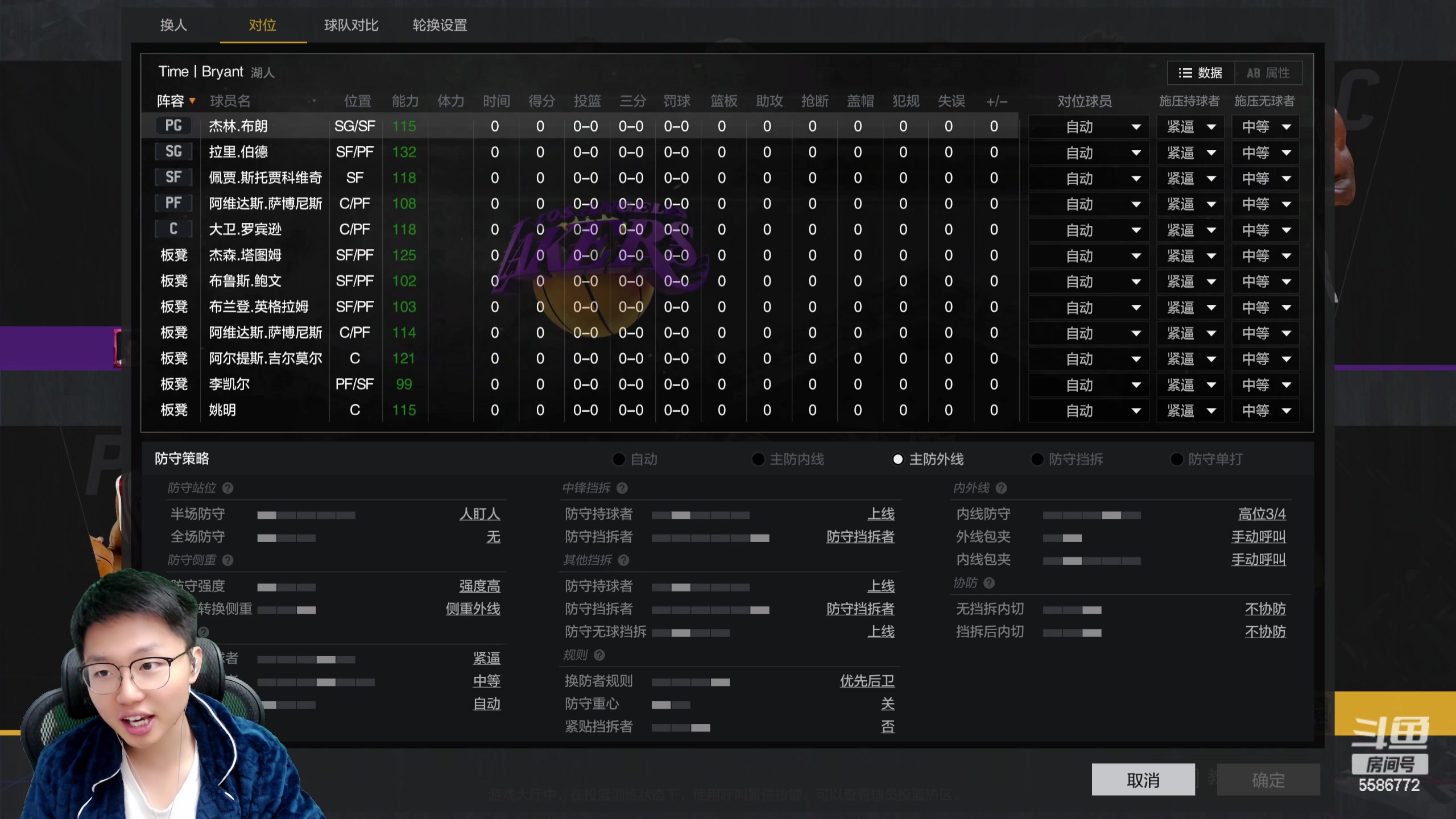This screenshot has width=1456, height=819.
Task: Open the 内外线 help icon
Action: click(x=1001, y=488)
